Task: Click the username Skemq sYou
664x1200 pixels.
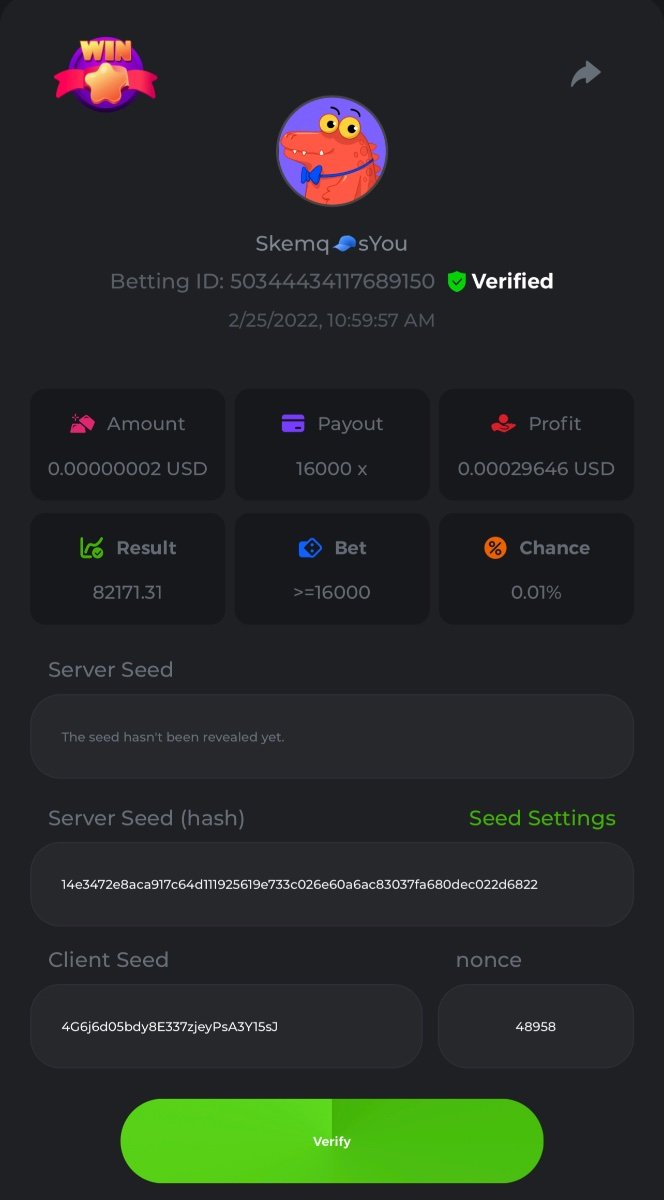Action: coord(332,244)
